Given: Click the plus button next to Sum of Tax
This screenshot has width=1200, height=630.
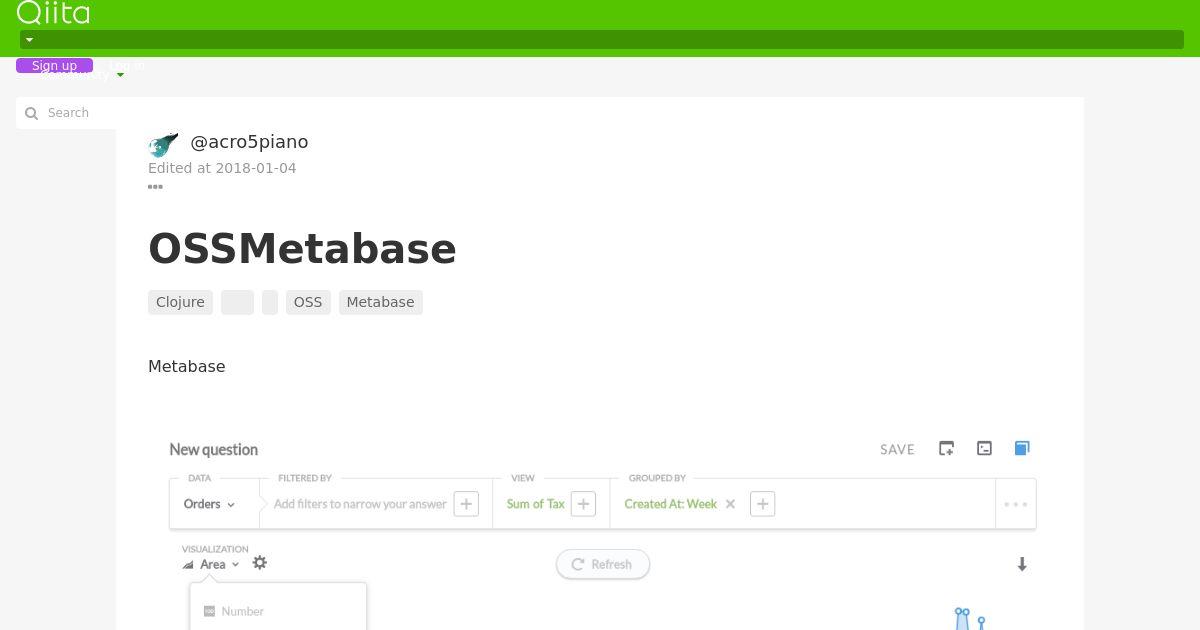Looking at the screenshot, I should tap(584, 504).
